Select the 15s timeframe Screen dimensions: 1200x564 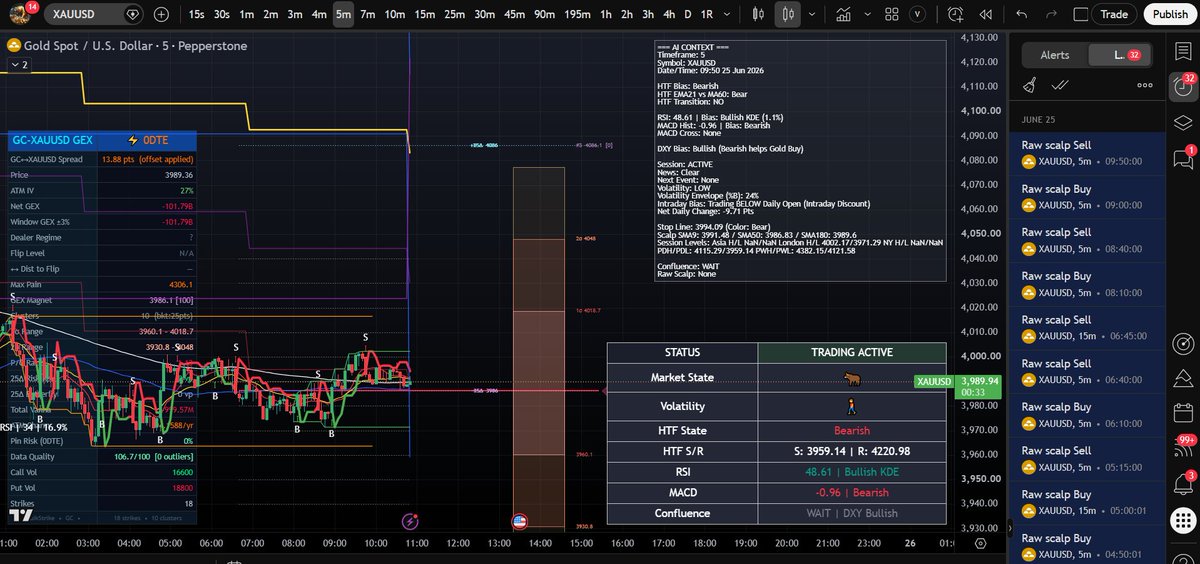click(196, 15)
